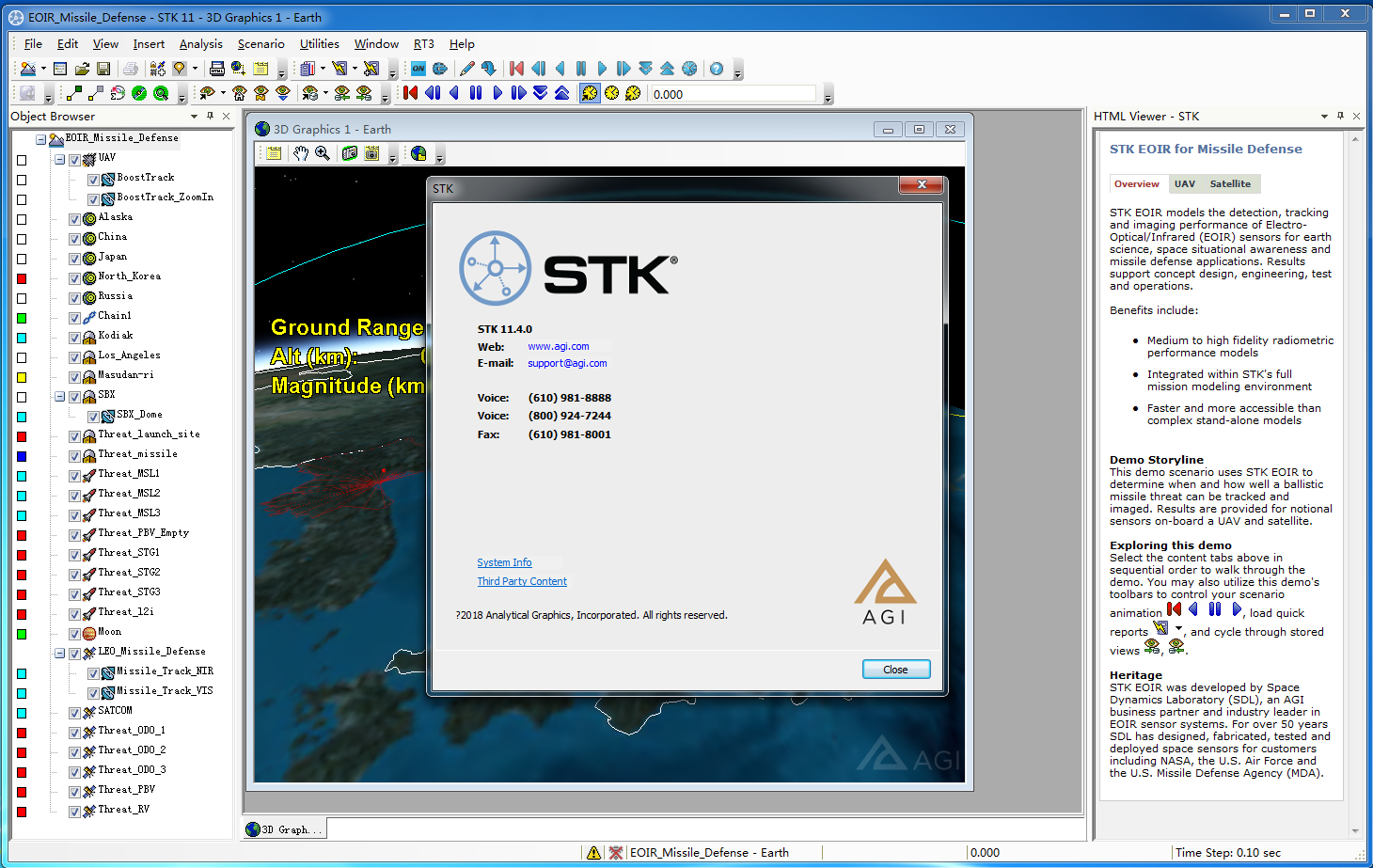Click the camera snapshot icon in 3D toolbar
The image size is (1373, 868).
pos(350,153)
